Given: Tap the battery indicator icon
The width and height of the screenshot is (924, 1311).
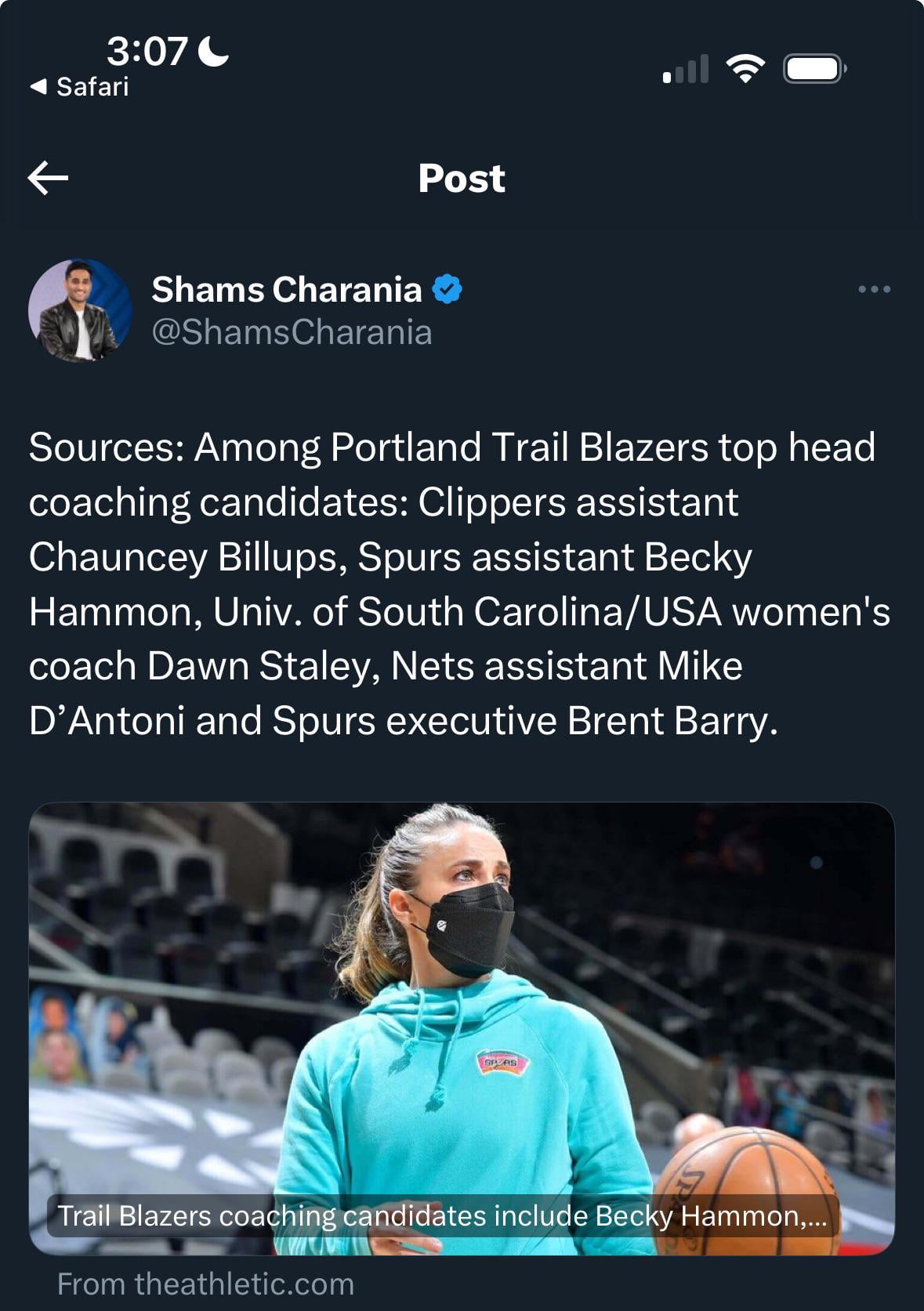Looking at the screenshot, I should click(x=814, y=69).
